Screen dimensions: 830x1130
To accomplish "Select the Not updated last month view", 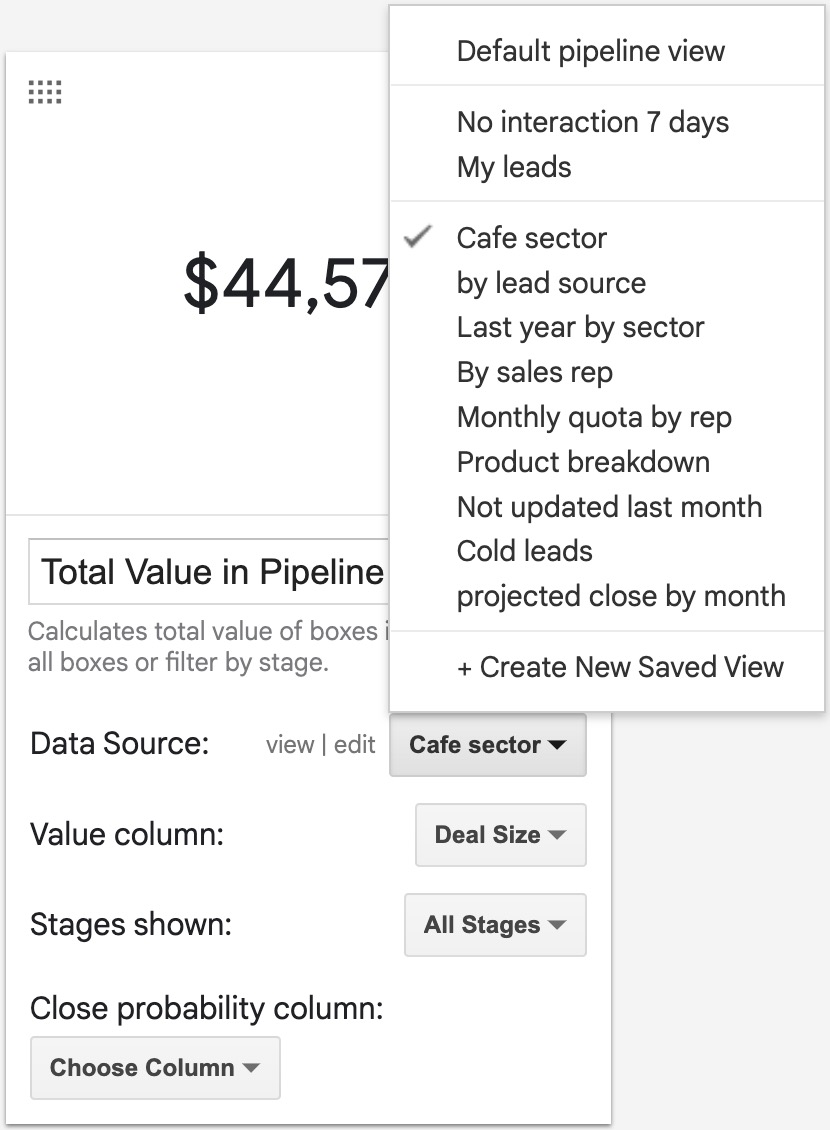I will 608,507.
